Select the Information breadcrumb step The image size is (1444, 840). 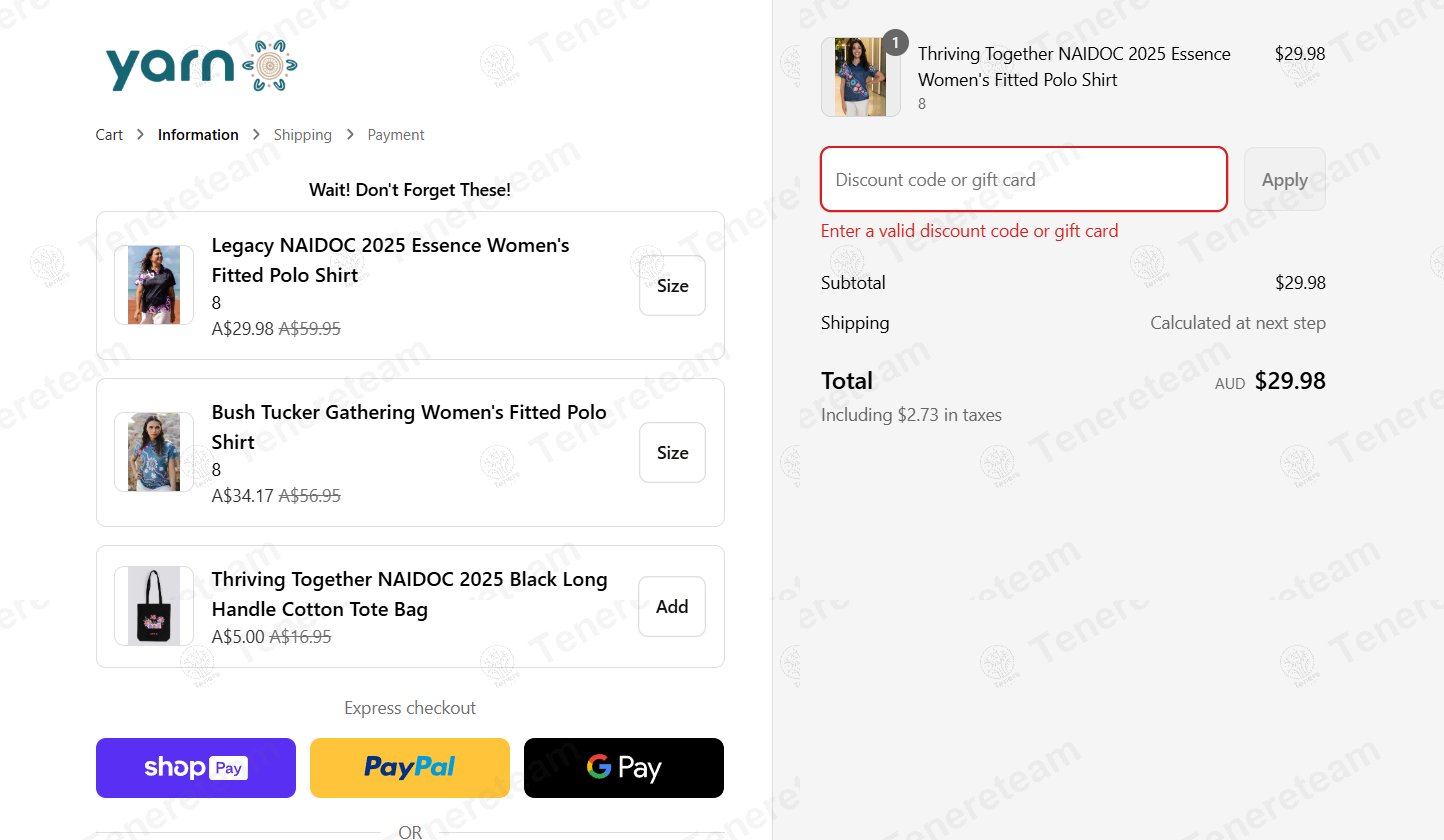tap(198, 135)
